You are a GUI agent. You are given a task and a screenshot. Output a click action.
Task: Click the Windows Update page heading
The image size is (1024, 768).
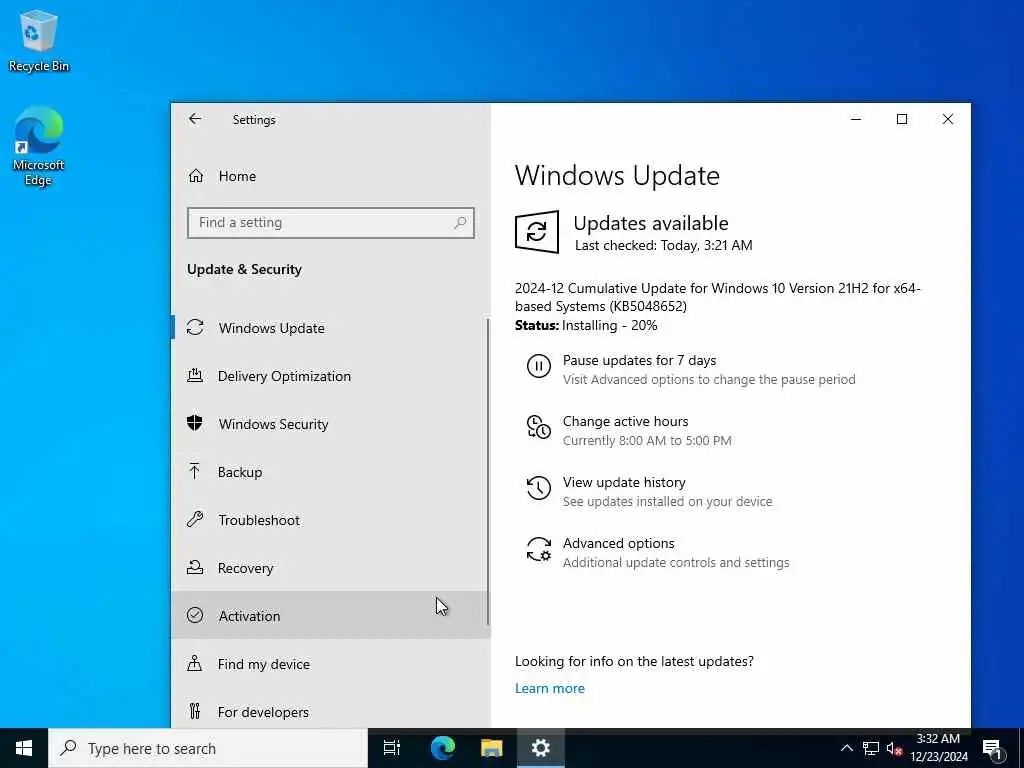617,176
